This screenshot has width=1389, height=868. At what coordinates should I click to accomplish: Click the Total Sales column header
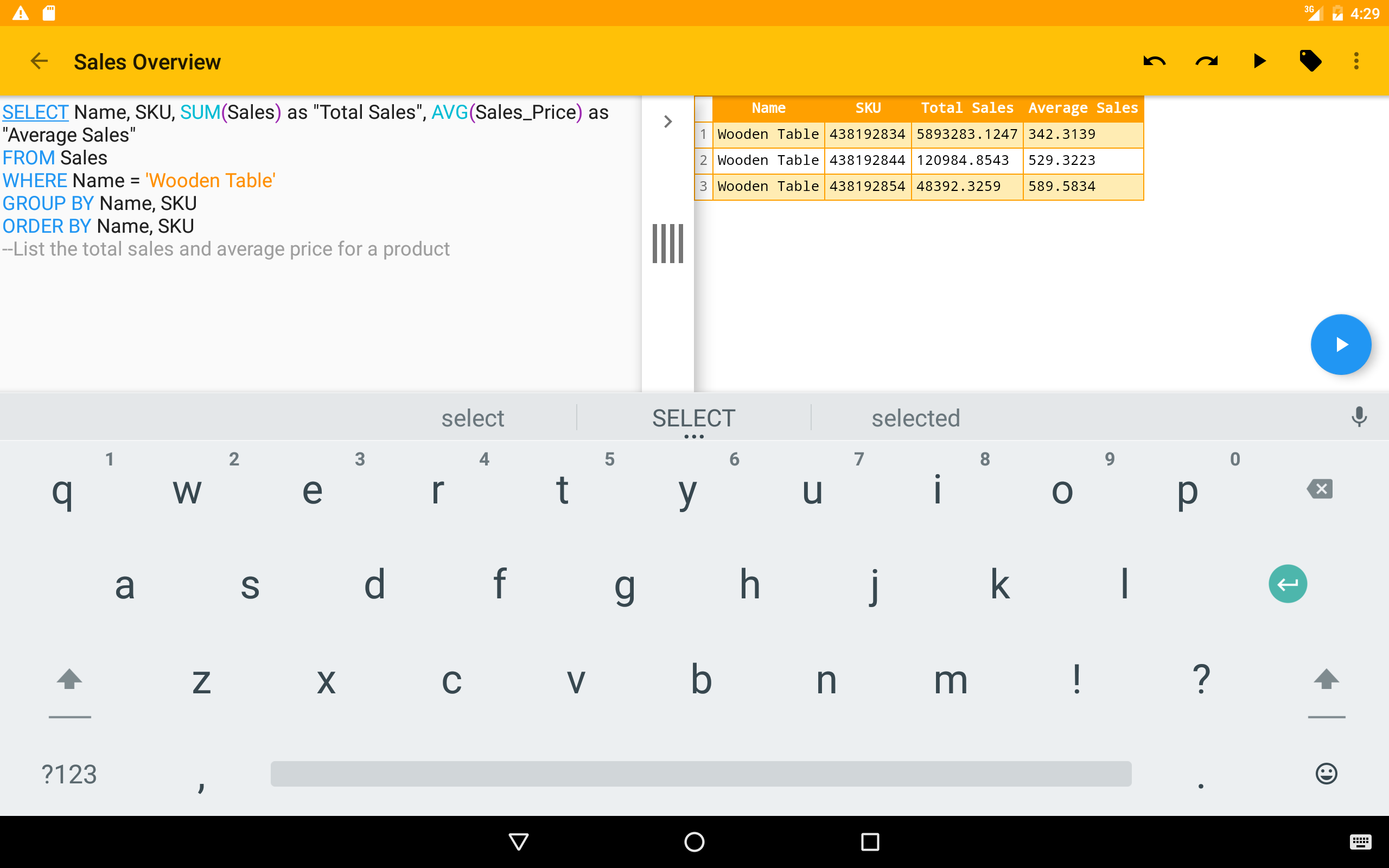pyautogui.click(x=966, y=108)
